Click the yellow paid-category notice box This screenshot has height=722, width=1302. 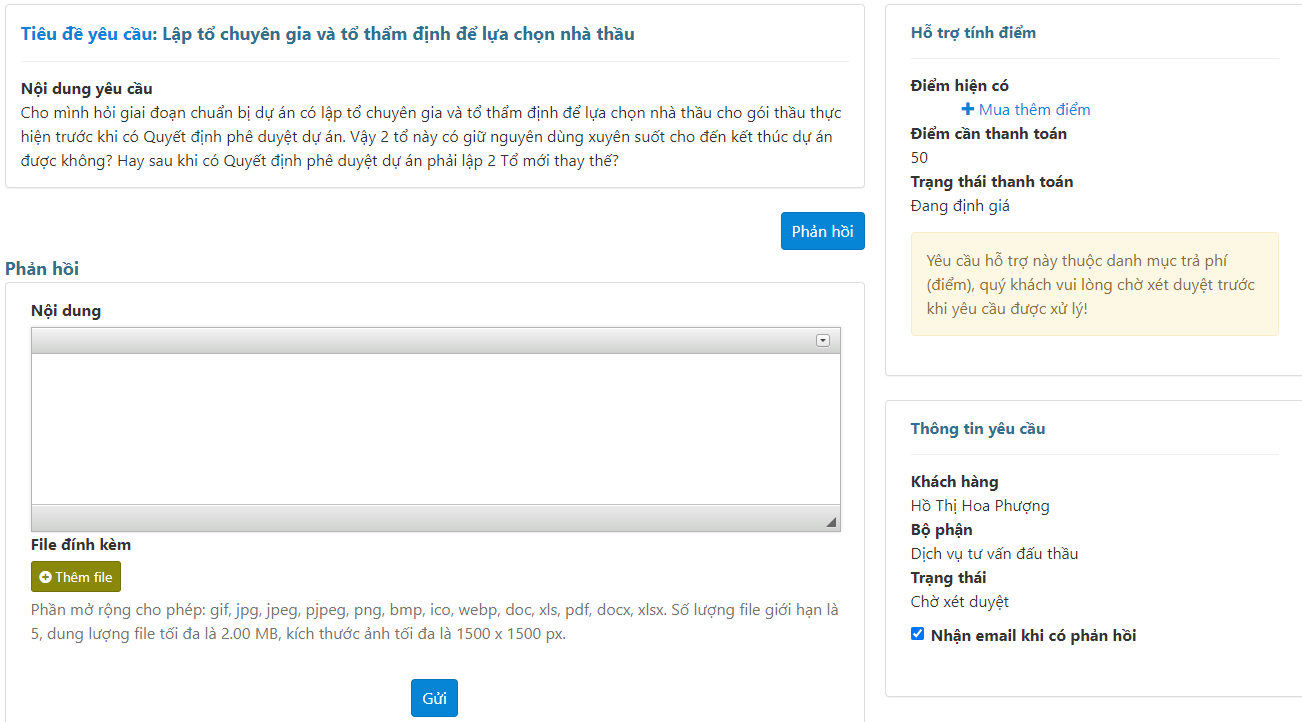(1095, 284)
